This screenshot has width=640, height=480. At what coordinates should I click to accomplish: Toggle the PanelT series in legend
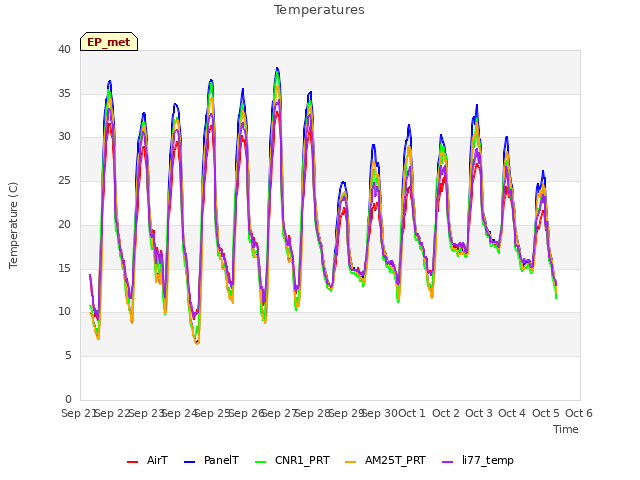(211, 460)
